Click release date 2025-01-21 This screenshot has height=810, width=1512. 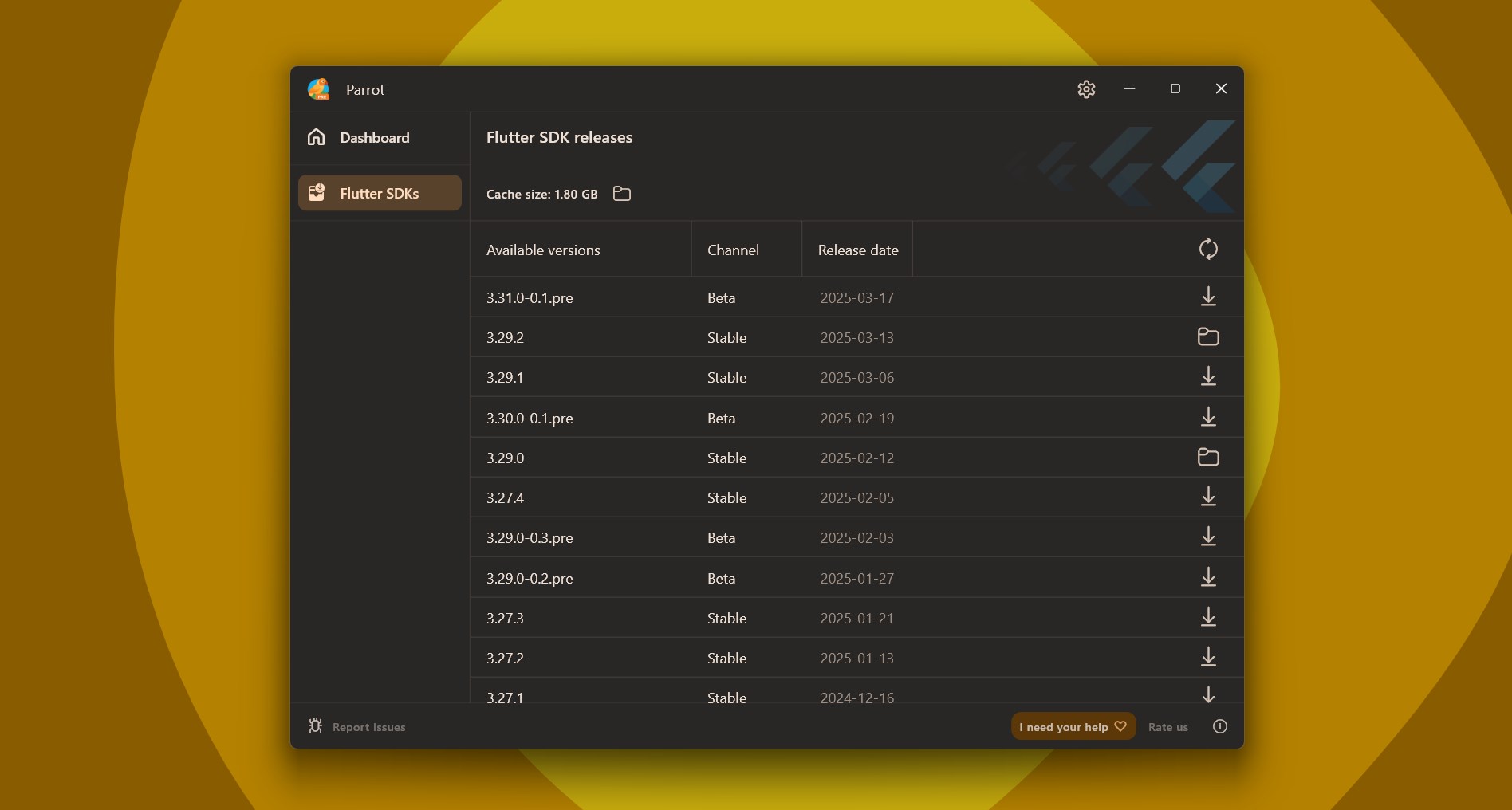[x=857, y=619]
